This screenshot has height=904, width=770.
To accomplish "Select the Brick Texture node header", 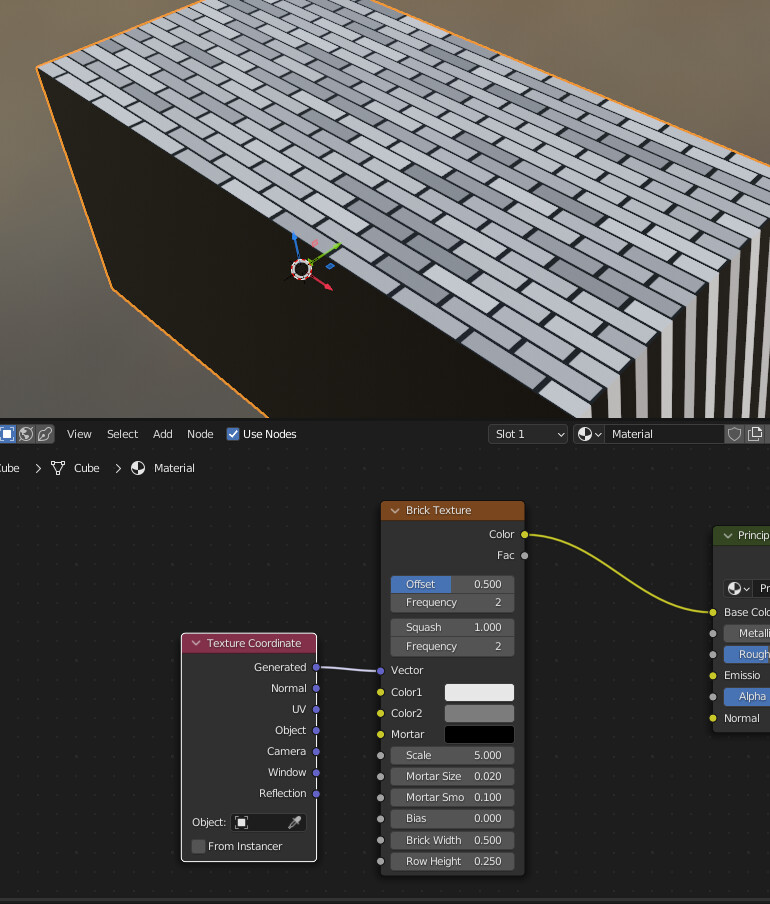I will [452, 511].
